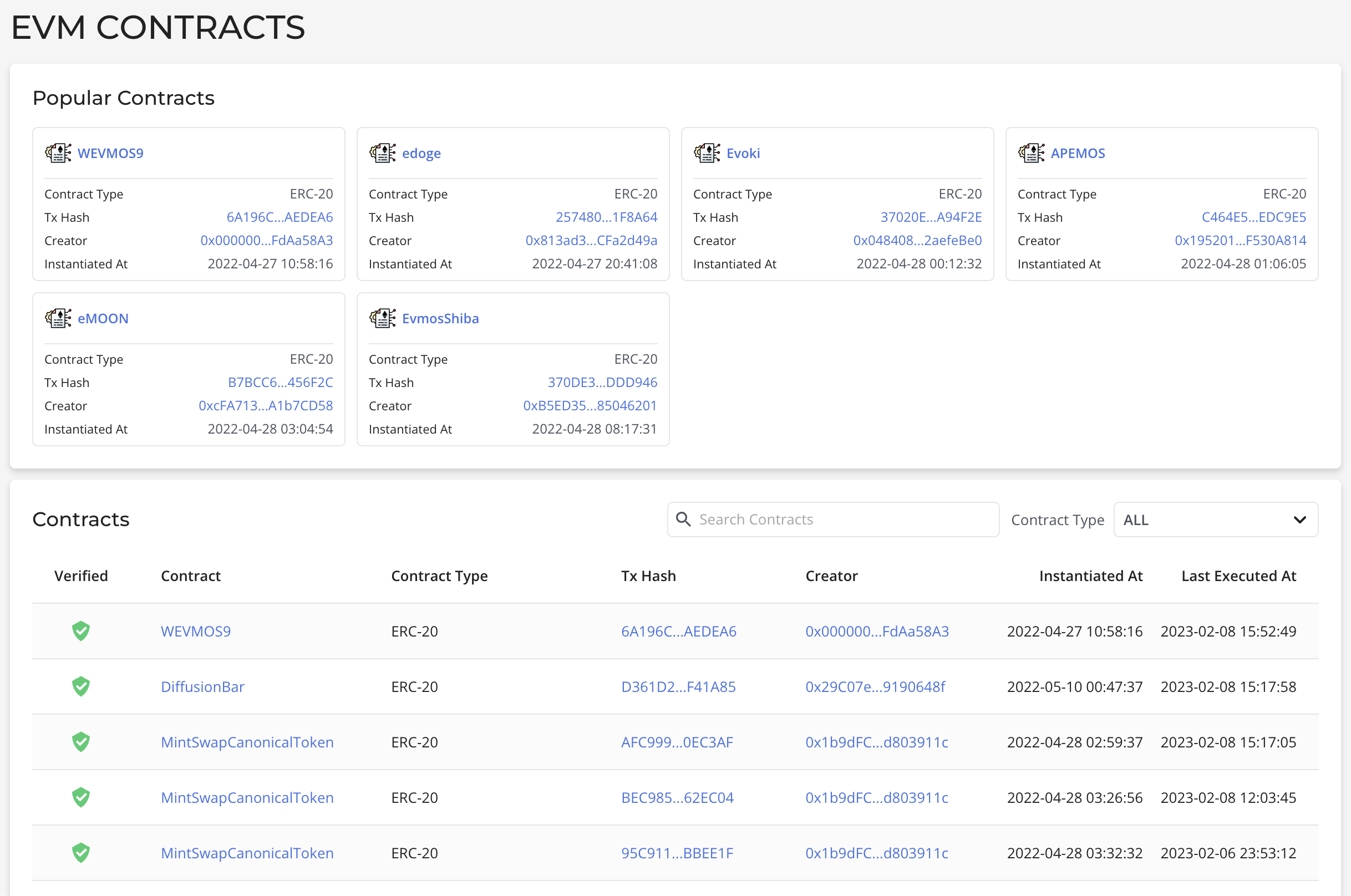Toggle verification shield on first MintSwapCanonicalToken row

pos(80,742)
